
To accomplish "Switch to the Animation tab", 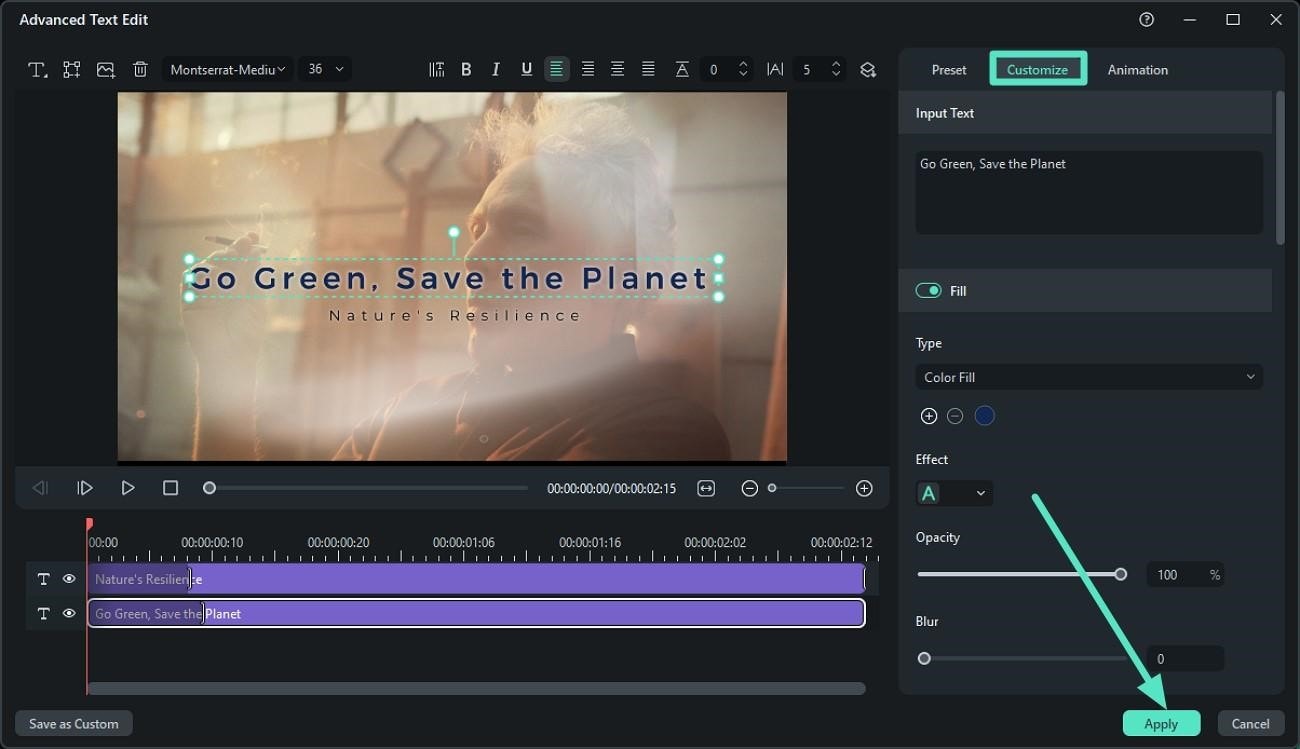I will (x=1138, y=70).
